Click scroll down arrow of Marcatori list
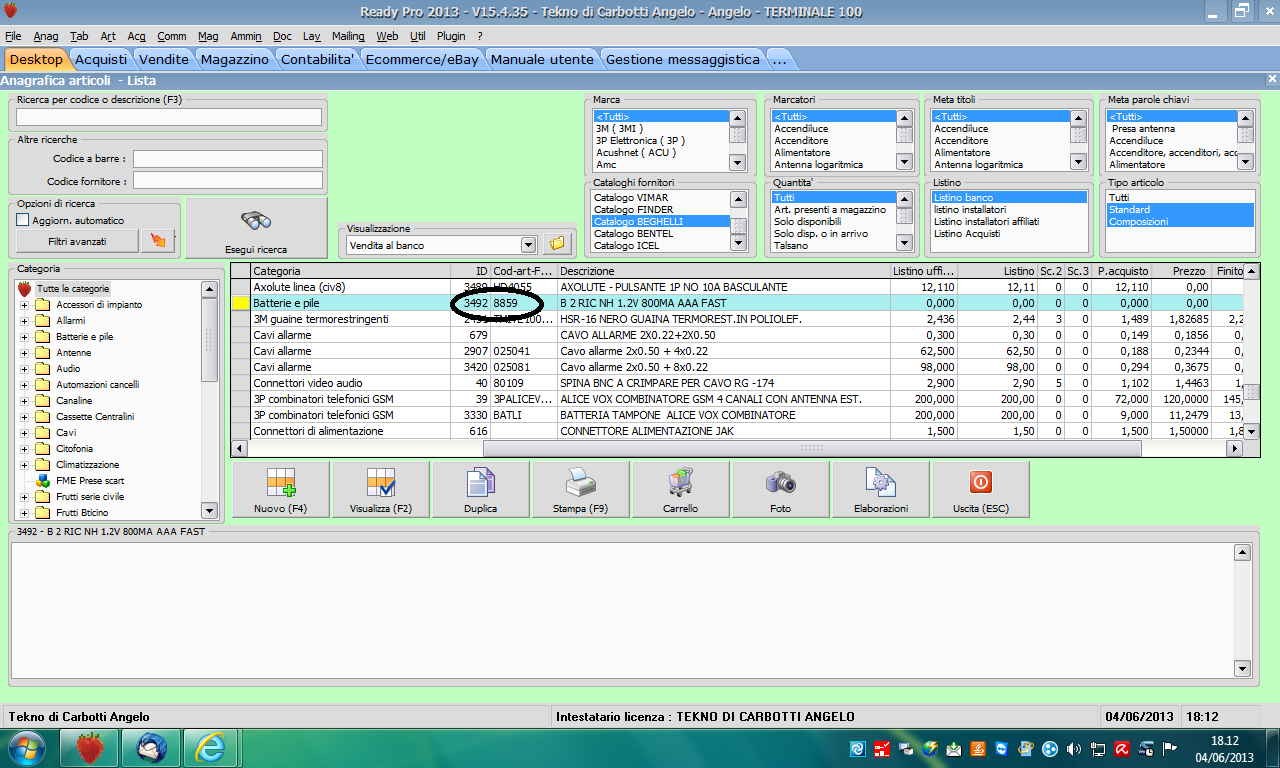Image resolution: width=1280 pixels, height=768 pixels. [x=904, y=162]
